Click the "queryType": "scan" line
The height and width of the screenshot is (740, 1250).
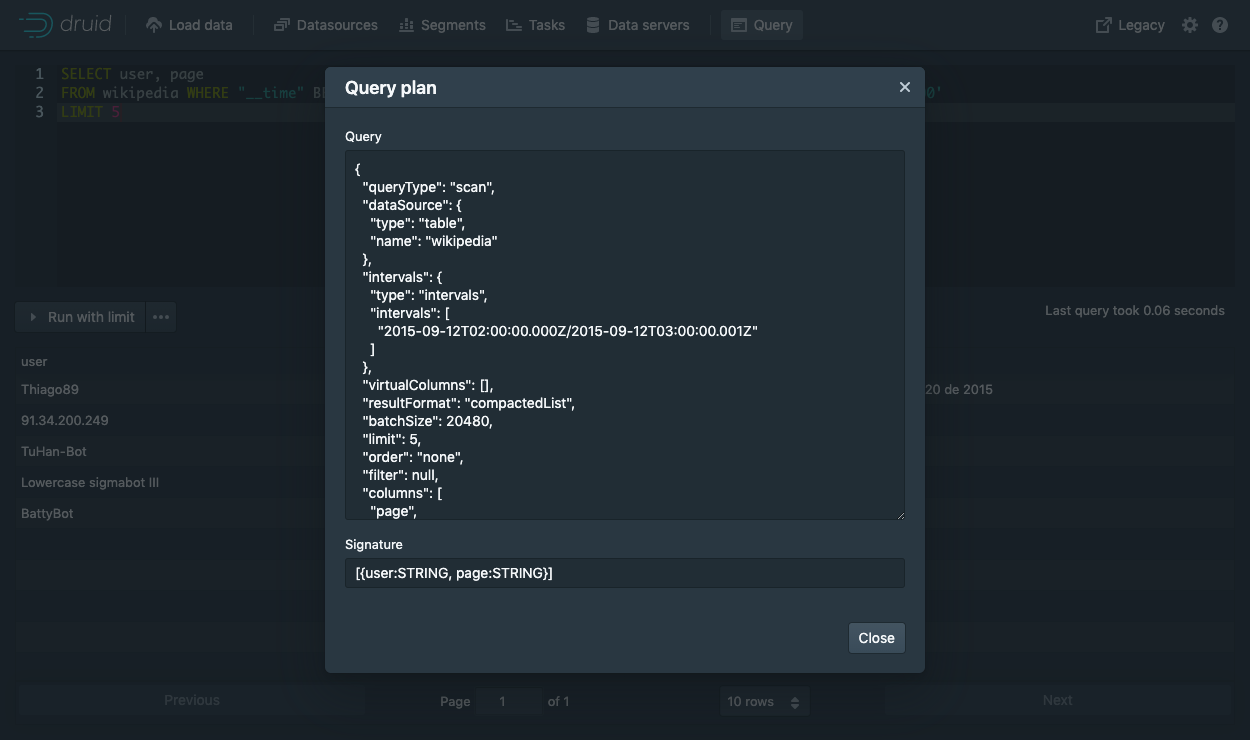pos(428,187)
